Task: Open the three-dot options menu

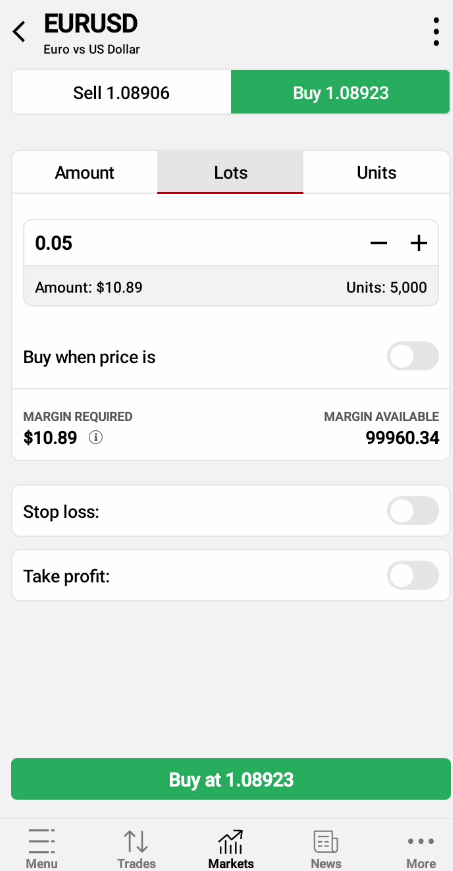Action: click(436, 32)
